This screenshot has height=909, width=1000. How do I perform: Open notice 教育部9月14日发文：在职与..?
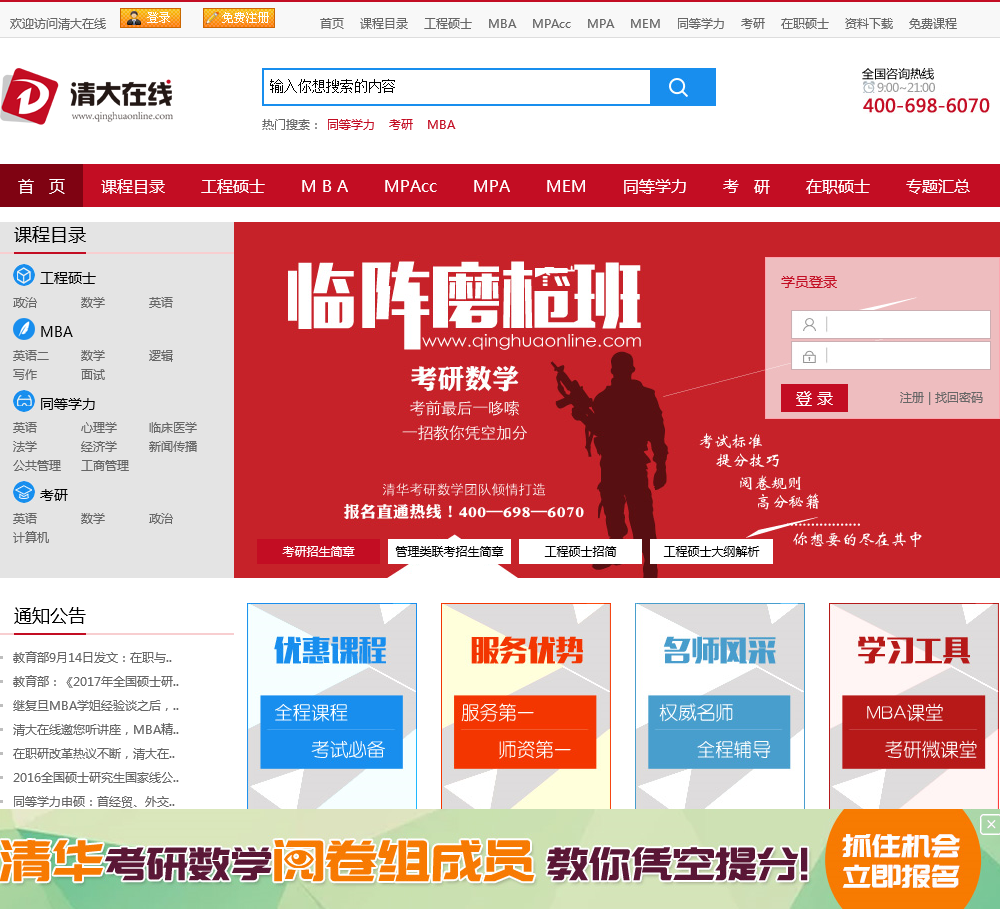click(92, 658)
